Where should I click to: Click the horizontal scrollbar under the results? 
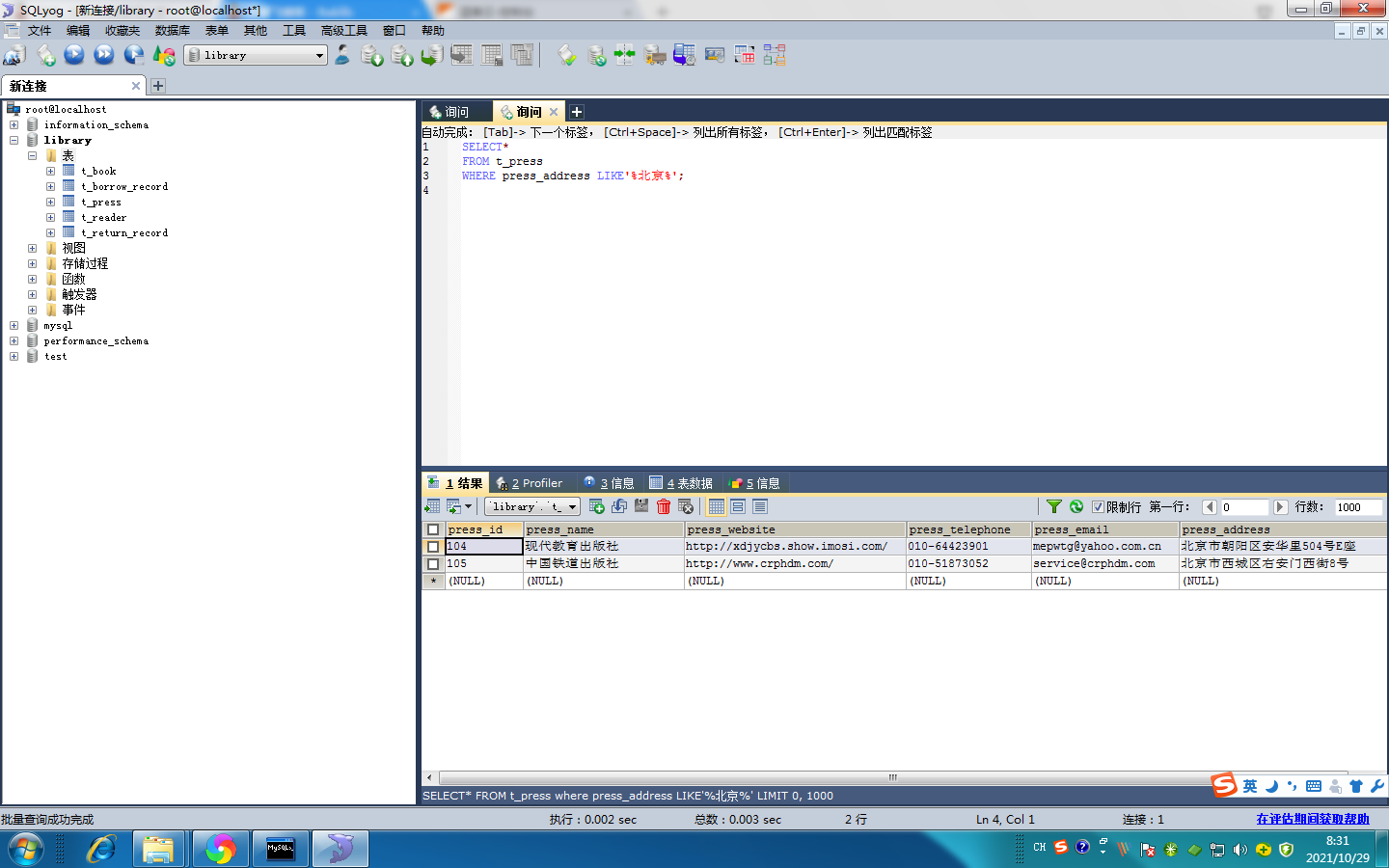(892, 777)
